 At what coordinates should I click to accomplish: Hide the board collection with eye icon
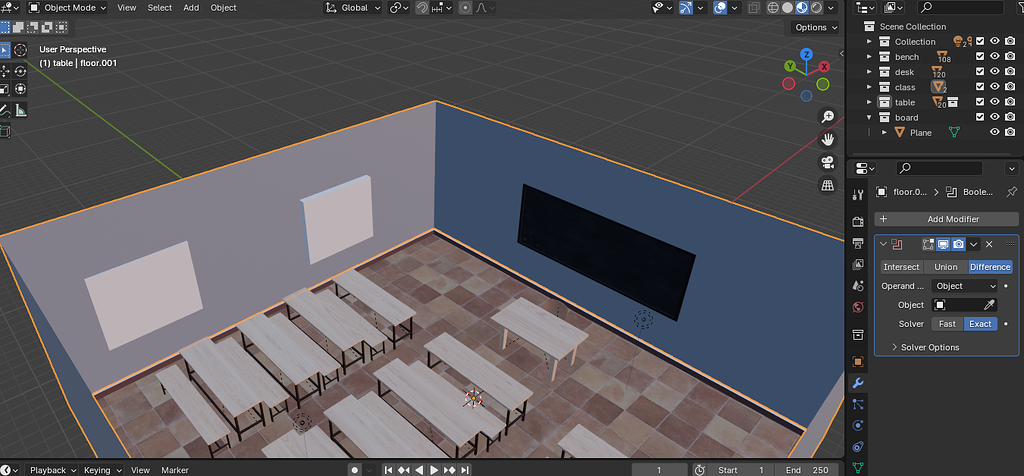995,117
